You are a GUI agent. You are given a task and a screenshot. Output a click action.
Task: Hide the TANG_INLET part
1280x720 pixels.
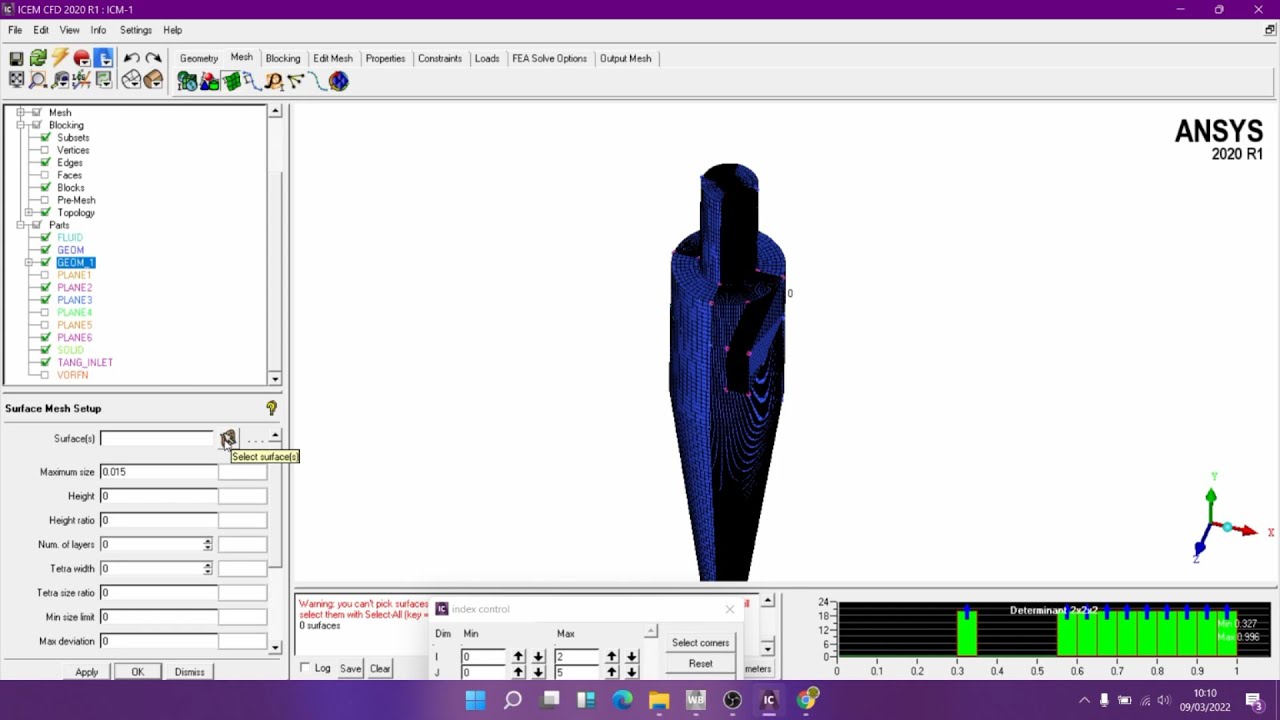(45, 363)
